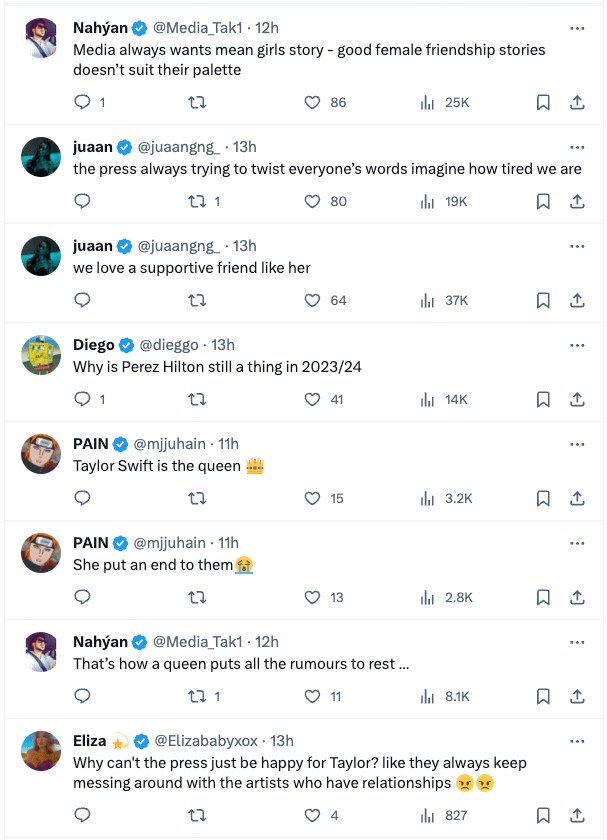Open the 11h timestamp on Taylor queen tweet
The height and width of the screenshot is (840, 607).
(x=228, y=444)
